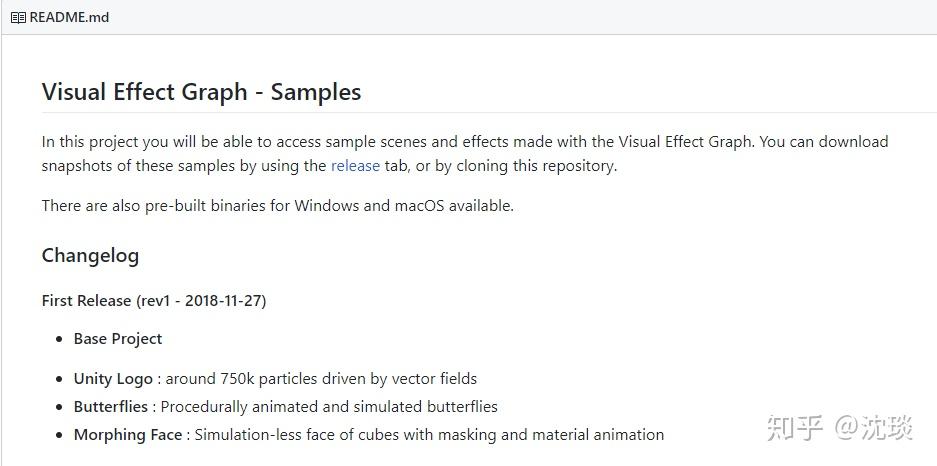Image resolution: width=937 pixels, height=466 pixels.
Task: Click the '750k particles' description text
Action: (320, 379)
